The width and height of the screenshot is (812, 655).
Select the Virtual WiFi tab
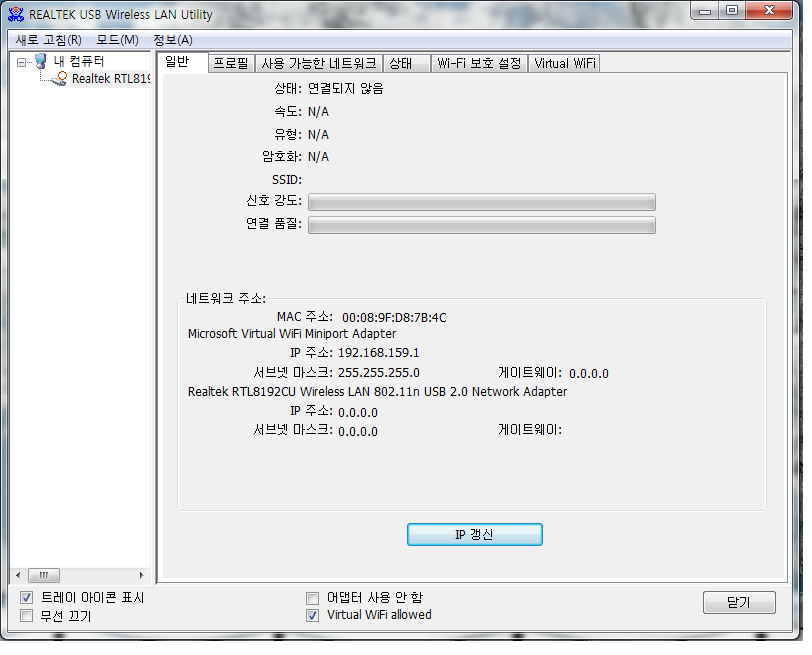[x=564, y=63]
